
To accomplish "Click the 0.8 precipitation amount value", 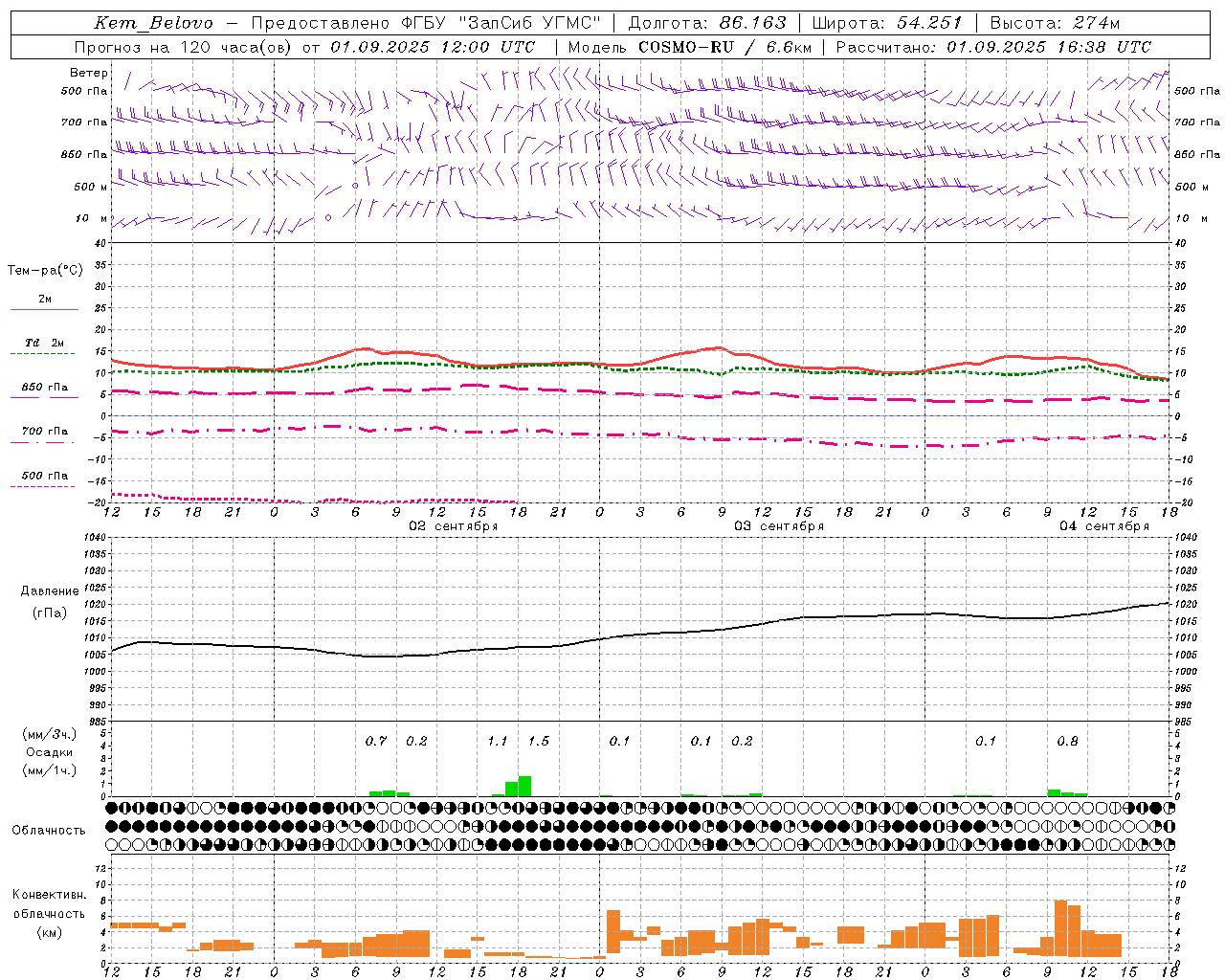I will [1067, 741].
